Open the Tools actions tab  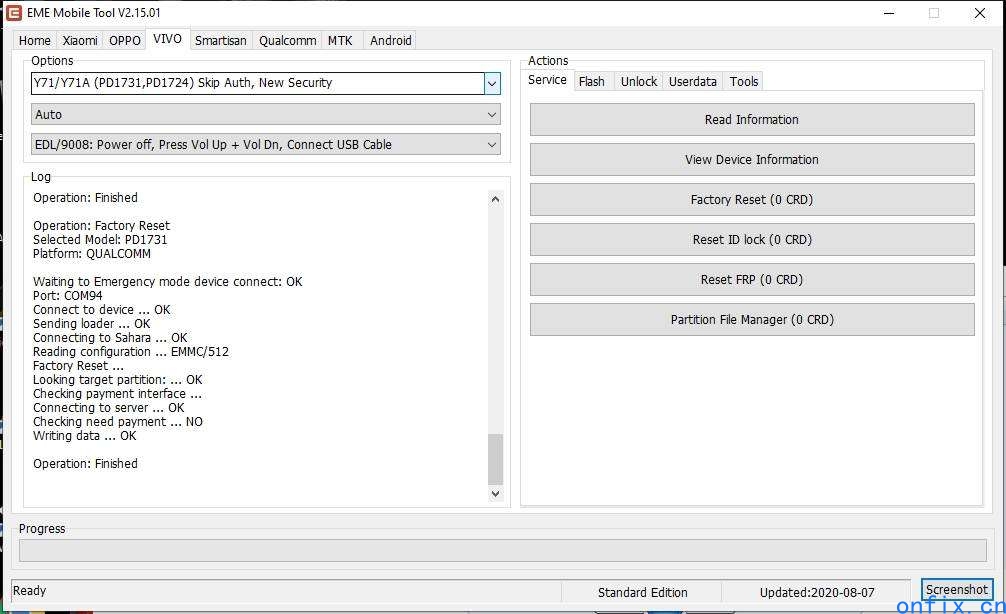(744, 81)
